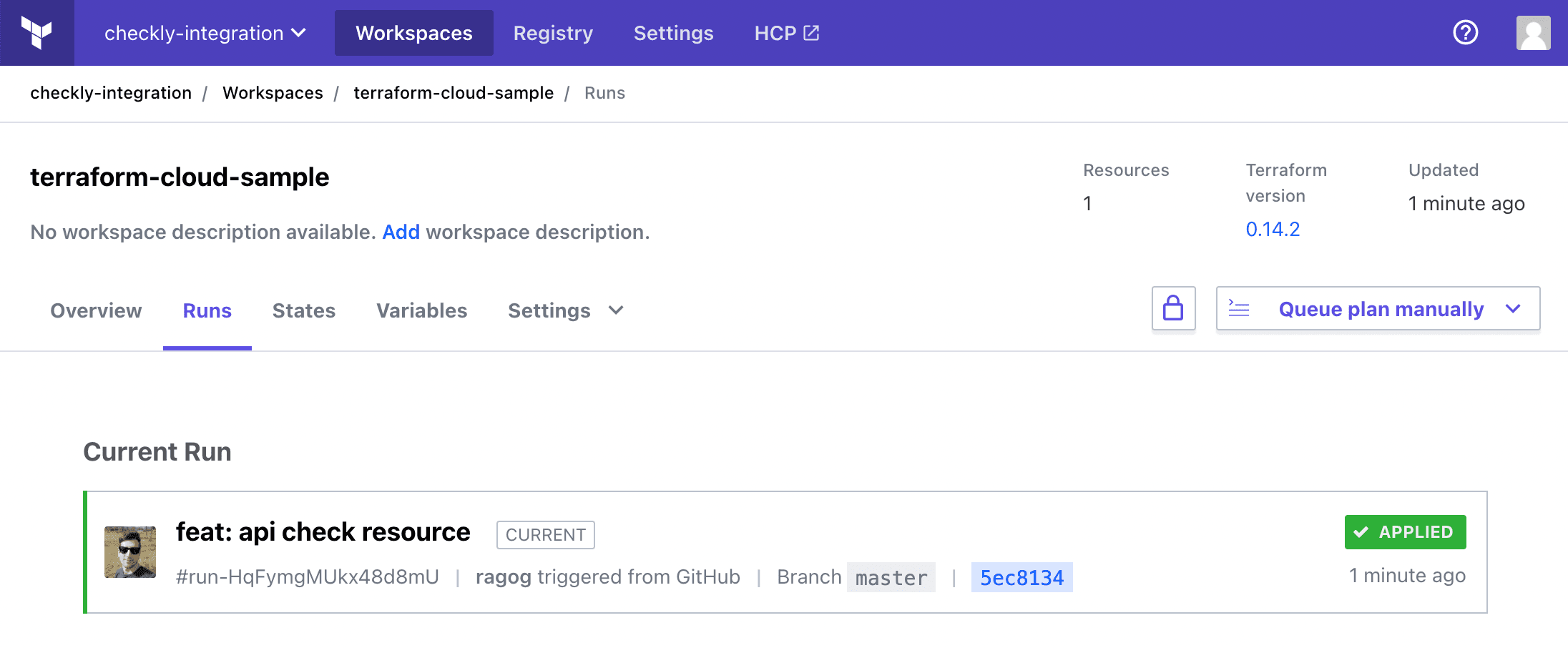1568x648 pixels.
Task: Expand the checkly-integration organization dropdown
Action: [x=205, y=33]
